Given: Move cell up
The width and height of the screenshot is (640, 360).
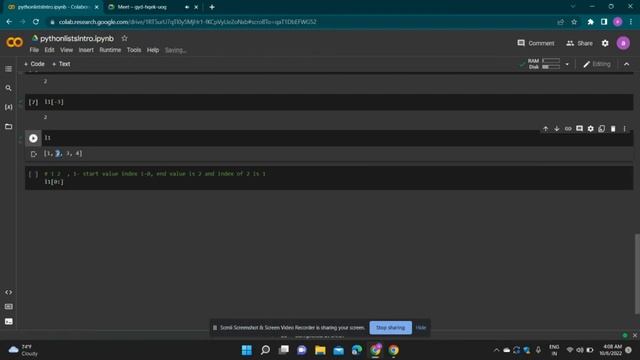Looking at the screenshot, I should [x=545, y=129].
